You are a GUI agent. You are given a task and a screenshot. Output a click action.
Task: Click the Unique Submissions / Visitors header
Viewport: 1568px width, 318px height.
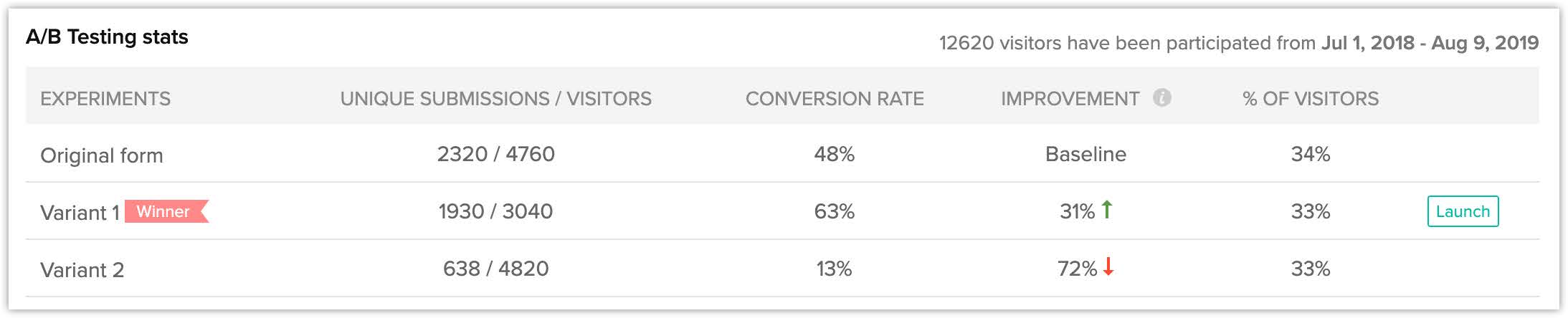click(x=495, y=99)
